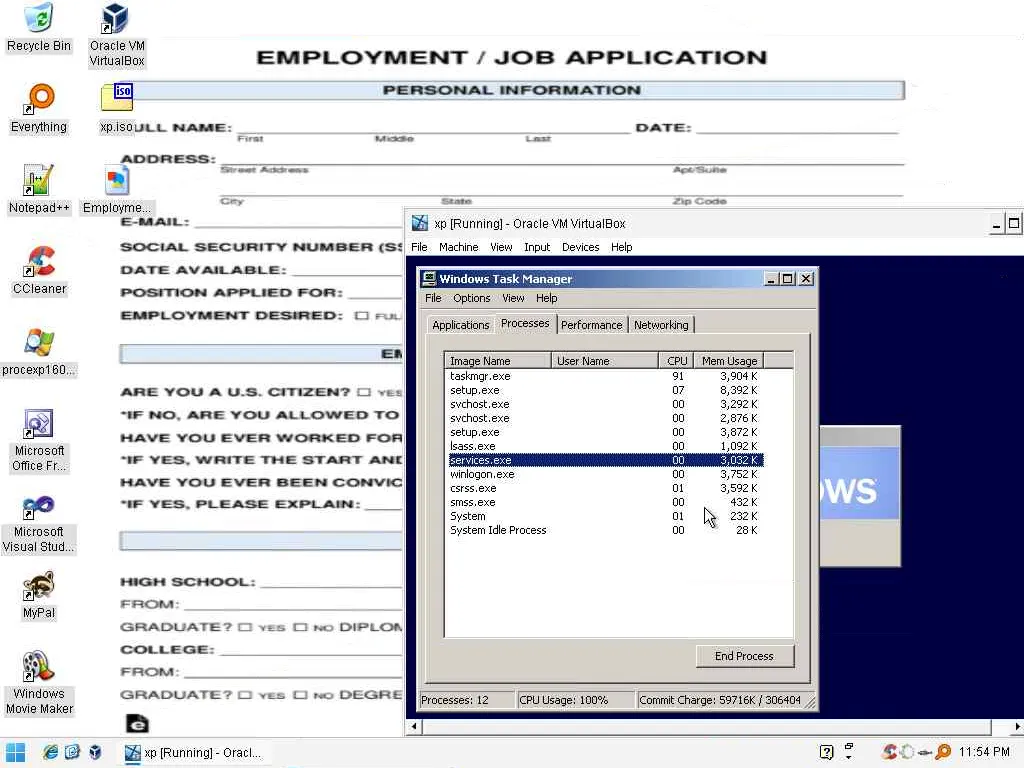This screenshot has height=768, width=1024.
Task: Open the View menu in Task Manager
Action: coord(513,298)
